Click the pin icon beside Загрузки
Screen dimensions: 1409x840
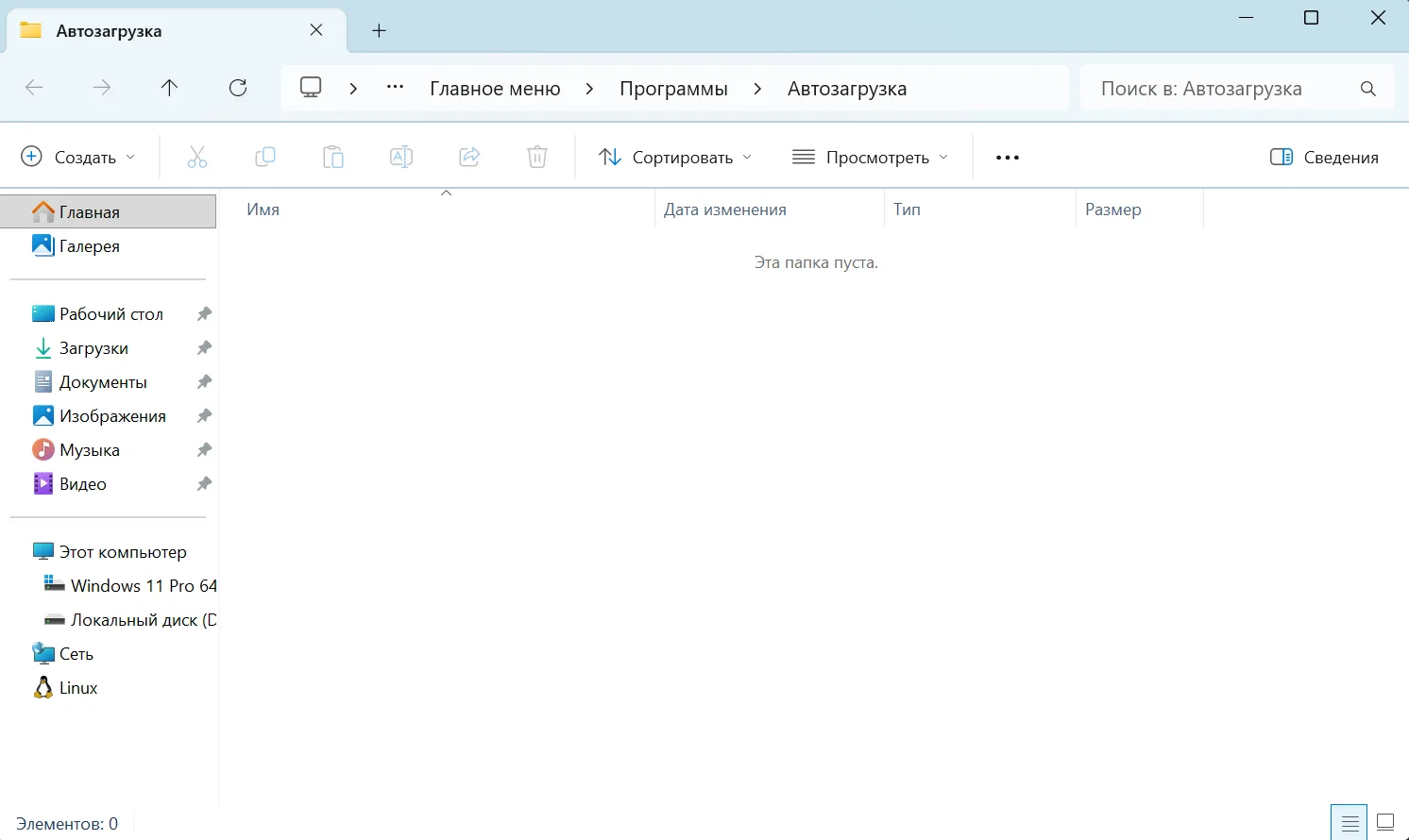(204, 348)
